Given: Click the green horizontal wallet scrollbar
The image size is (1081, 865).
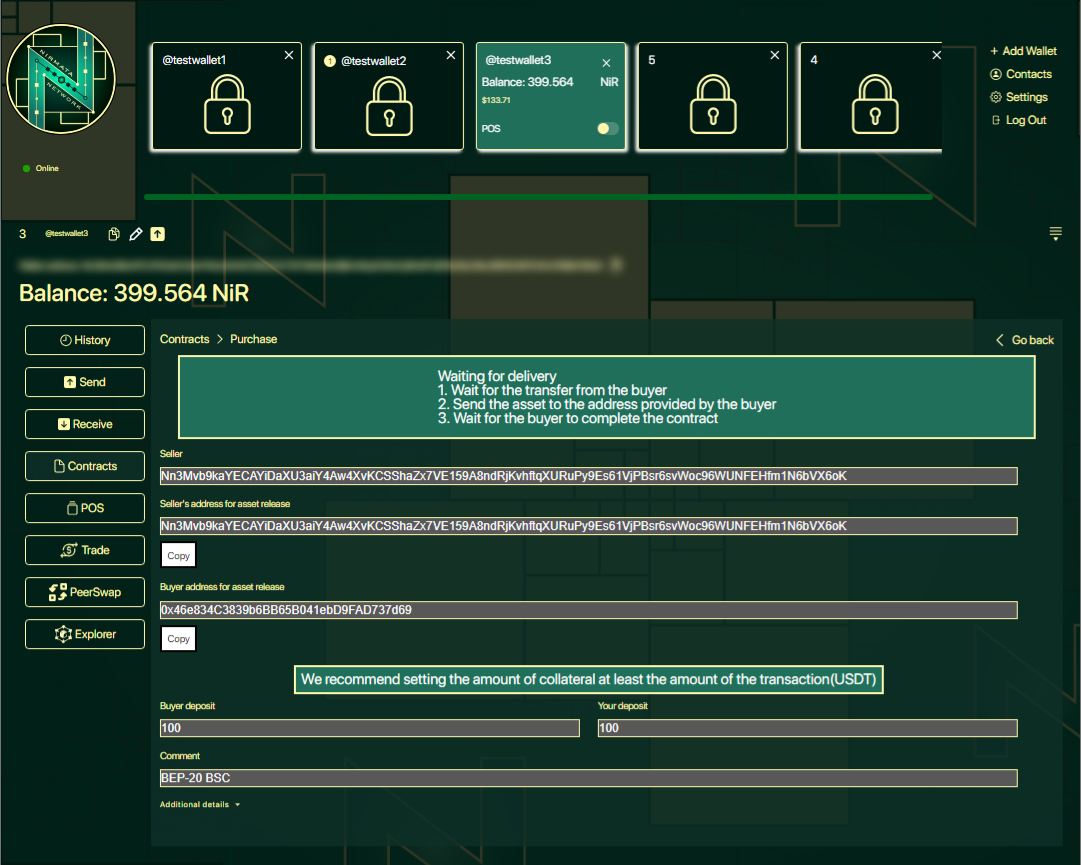Looking at the screenshot, I should tap(538, 197).
